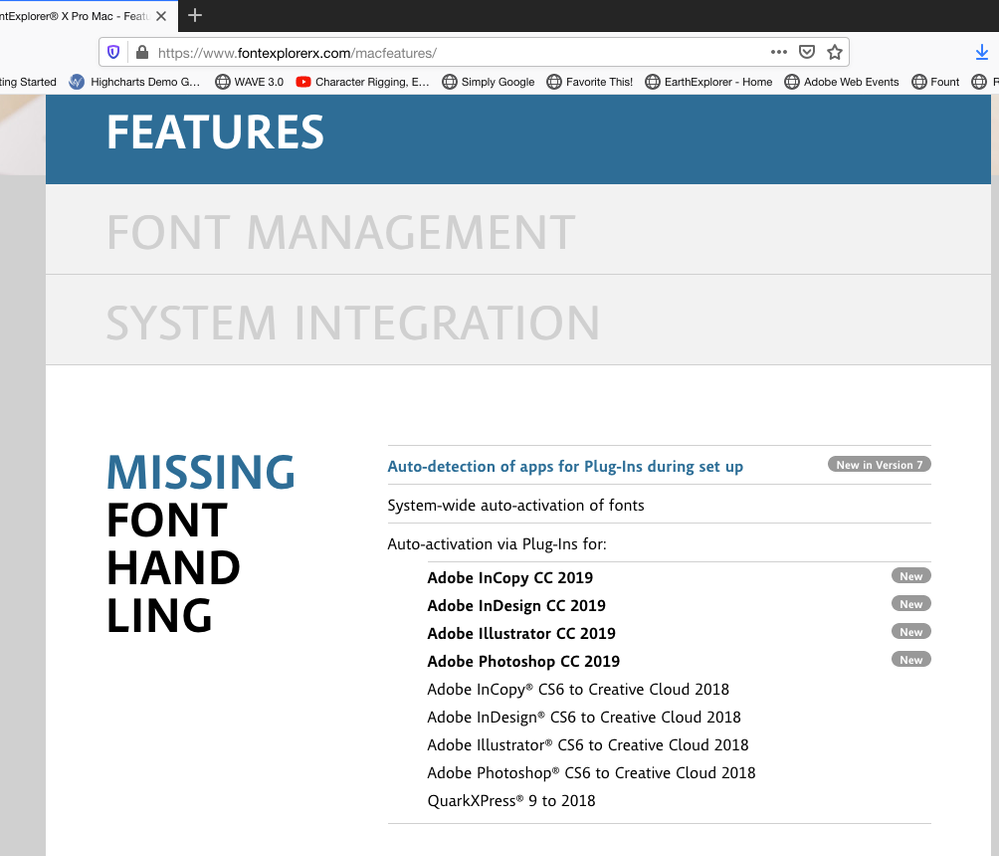Click Adobe Photoshop CC 2019 entry
Viewport: 999px width, 856px height.
coord(523,662)
